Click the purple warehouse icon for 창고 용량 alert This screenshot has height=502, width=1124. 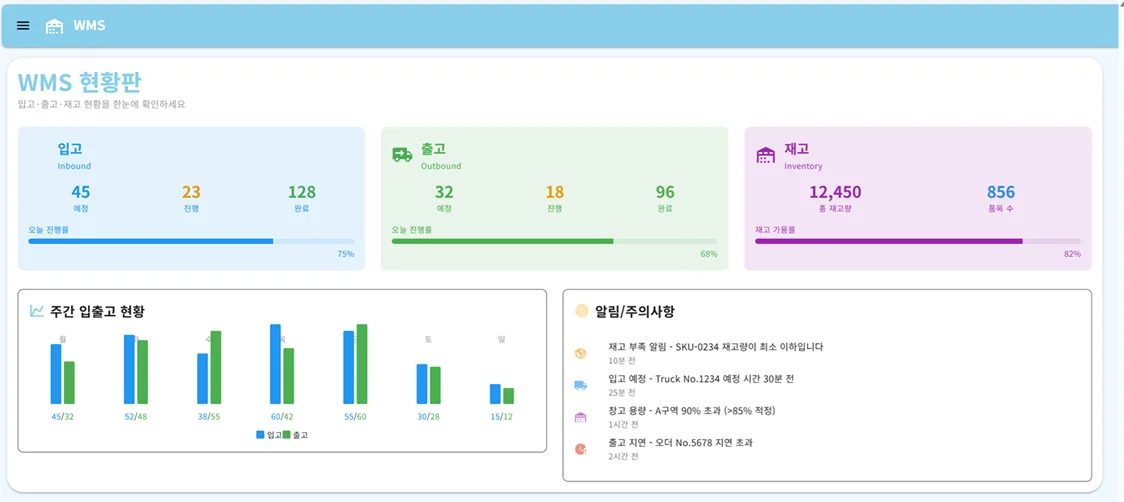tap(581, 417)
